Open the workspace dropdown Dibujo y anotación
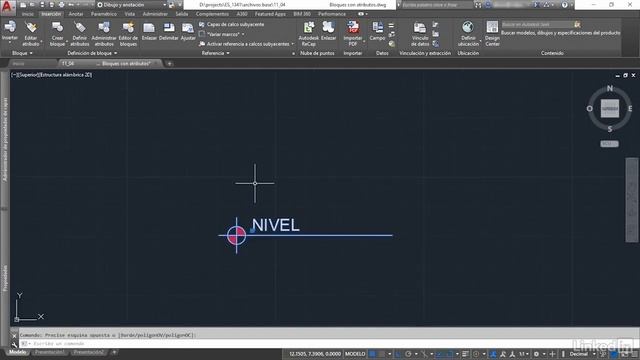640x360 pixels. pos(131,5)
